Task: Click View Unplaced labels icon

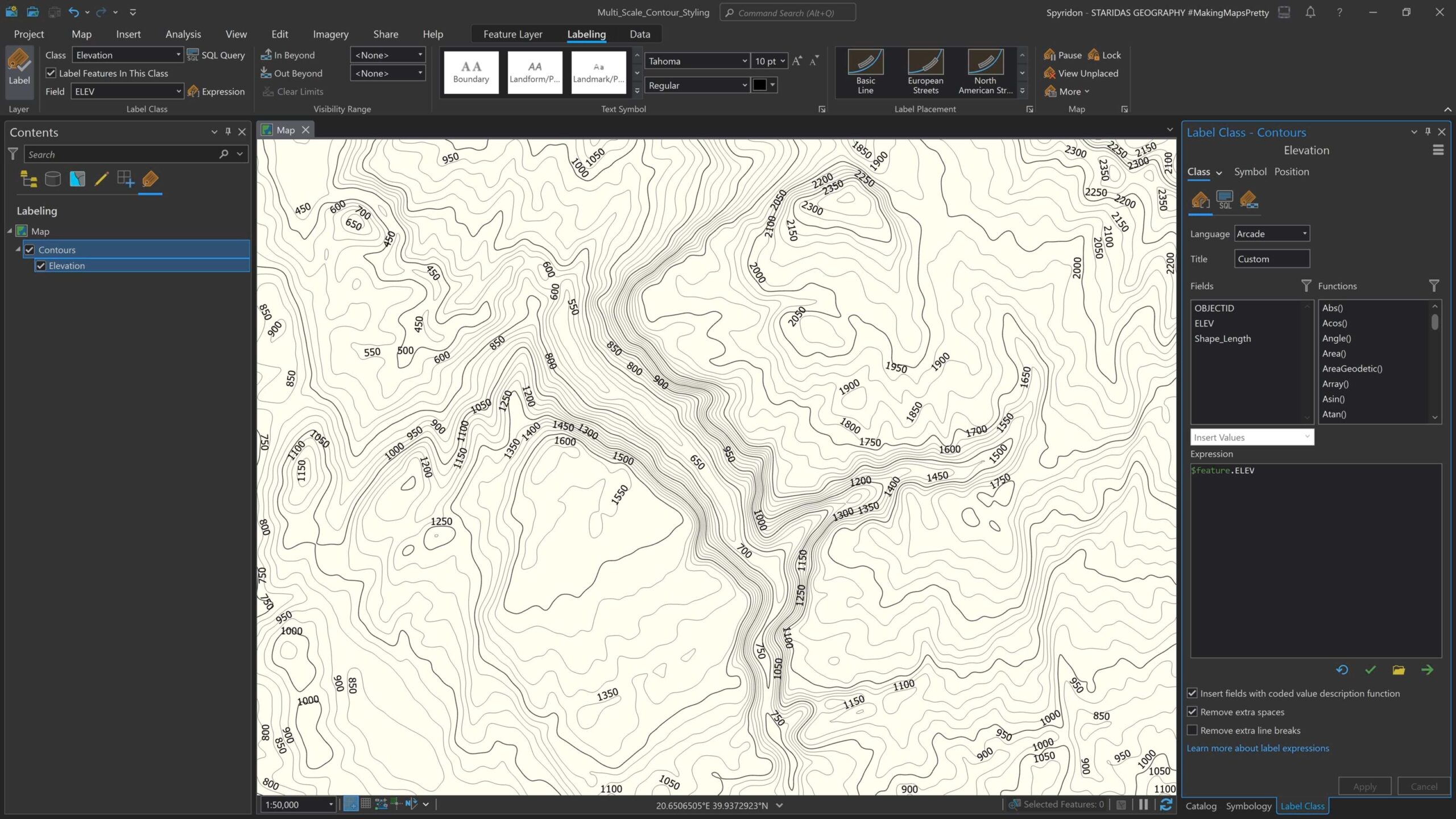Action: [x=1050, y=73]
